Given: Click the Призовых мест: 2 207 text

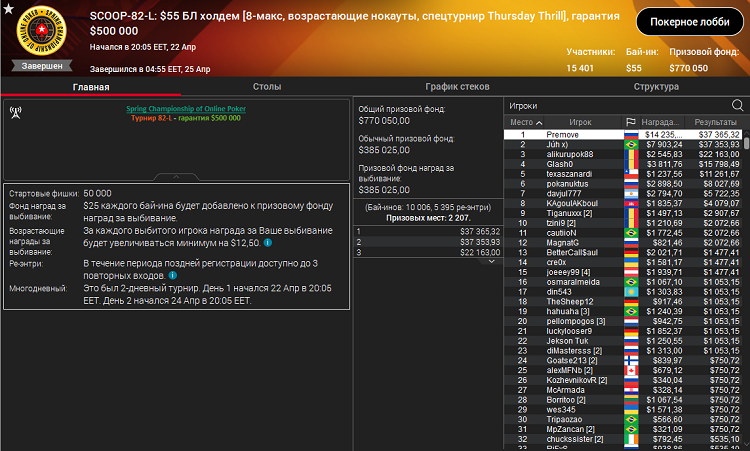Looking at the screenshot, I should pyautogui.click(x=428, y=218).
